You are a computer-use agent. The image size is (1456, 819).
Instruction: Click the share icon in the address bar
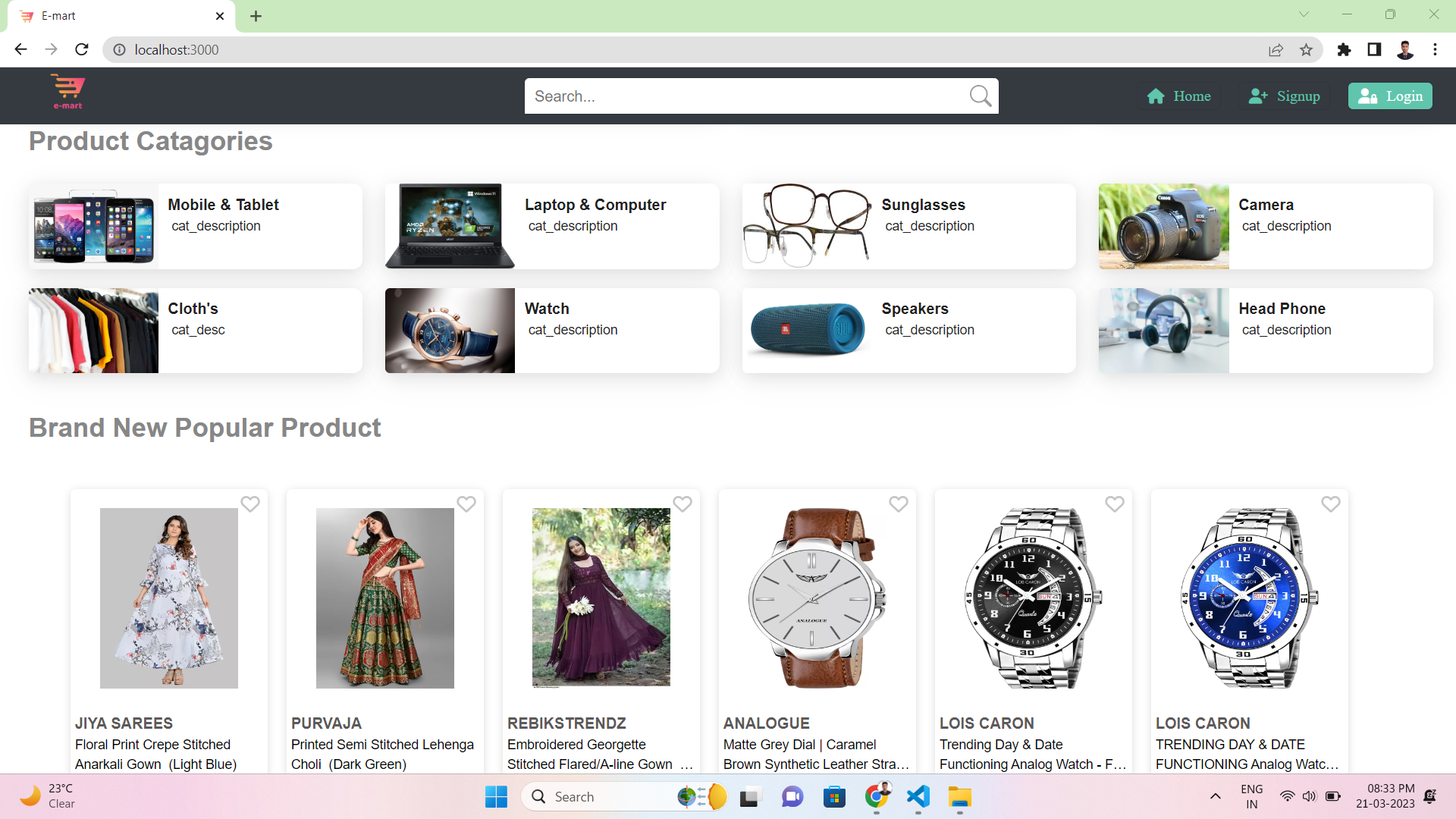1276,49
